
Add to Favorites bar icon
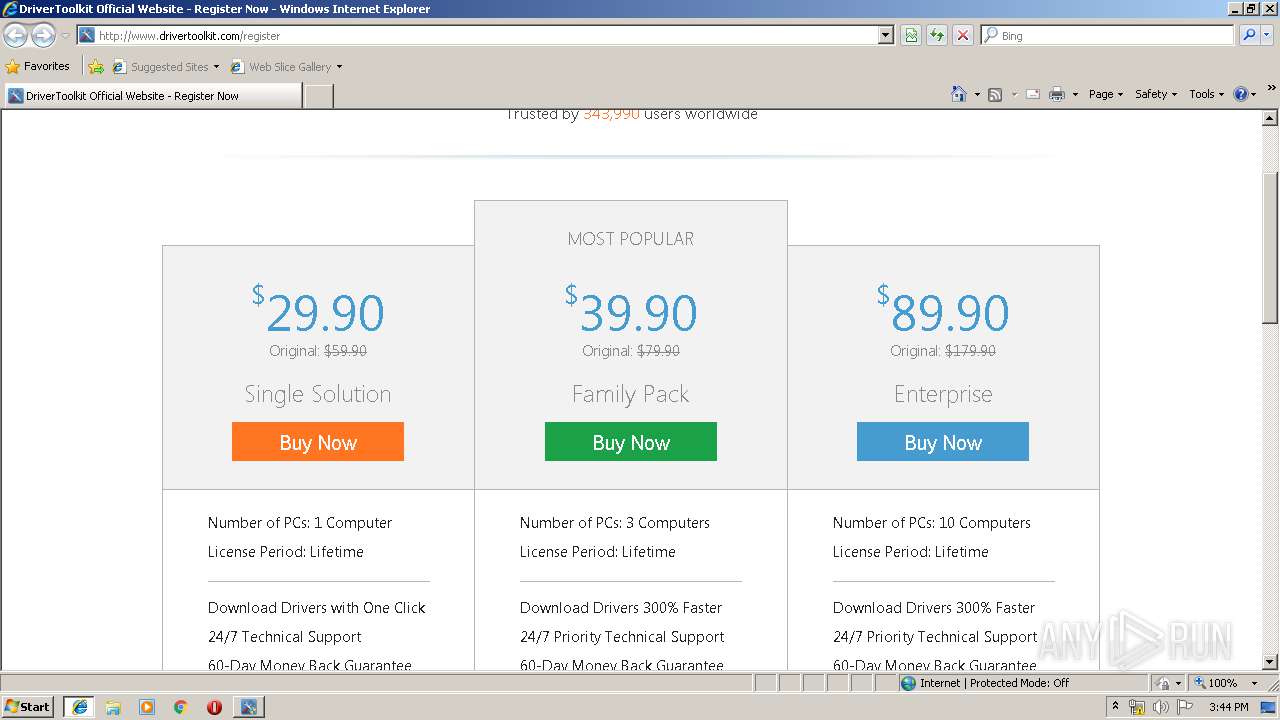point(96,67)
